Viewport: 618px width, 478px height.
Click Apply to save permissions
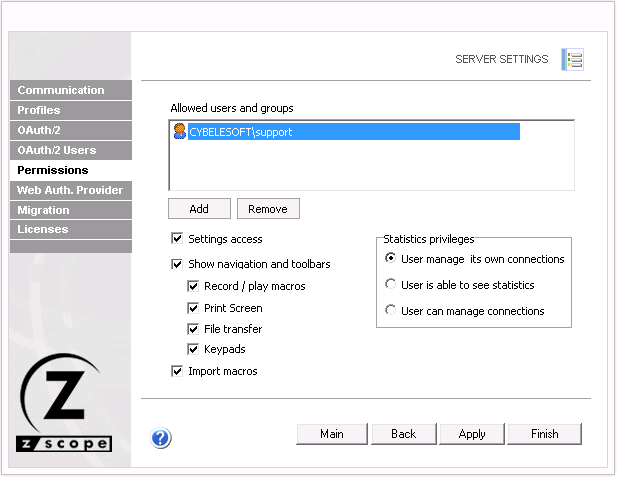[x=472, y=434]
